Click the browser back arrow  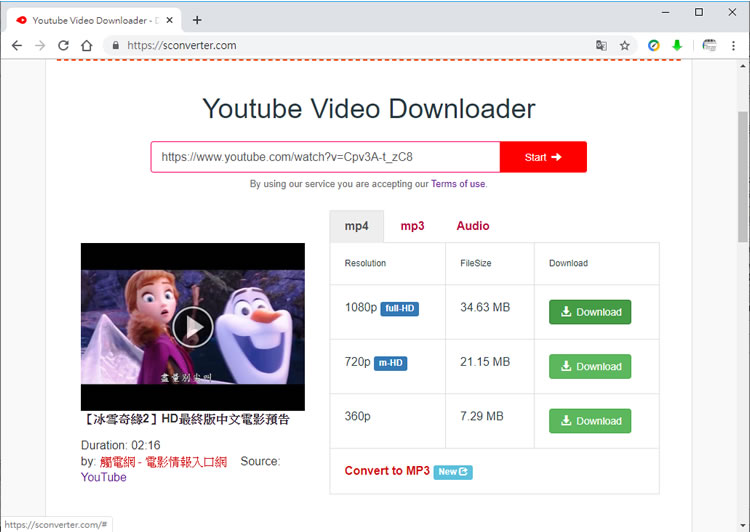click(17, 45)
